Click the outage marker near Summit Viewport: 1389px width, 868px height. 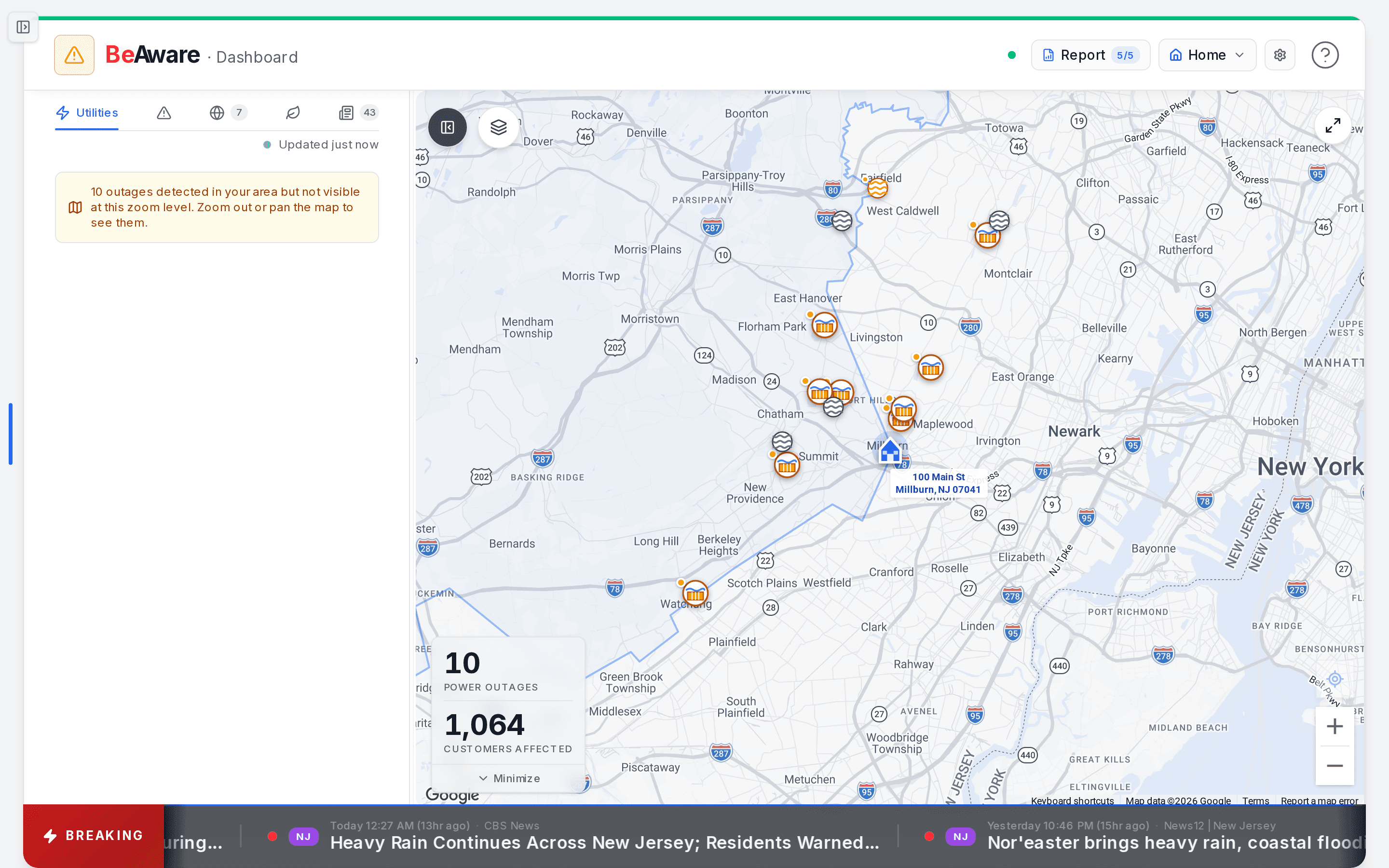787,465
